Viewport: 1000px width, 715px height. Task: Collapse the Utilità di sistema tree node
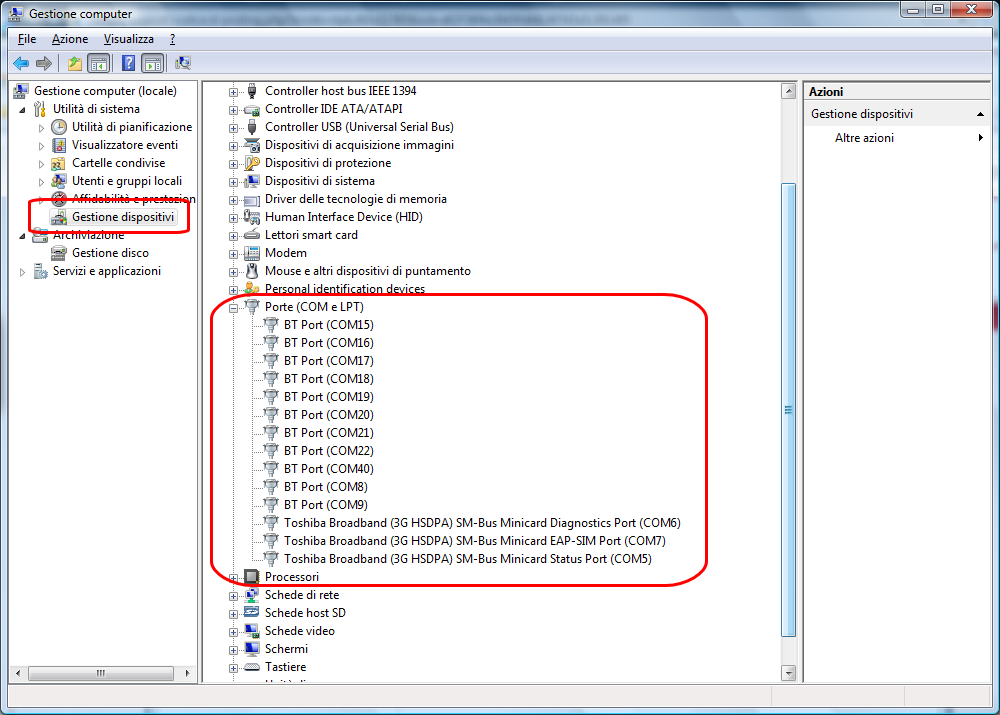tap(22, 110)
